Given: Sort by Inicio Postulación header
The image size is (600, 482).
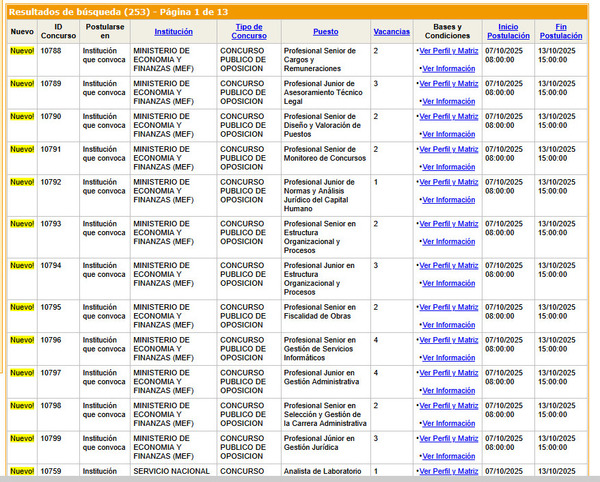Looking at the screenshot, I should coord(508,31).
